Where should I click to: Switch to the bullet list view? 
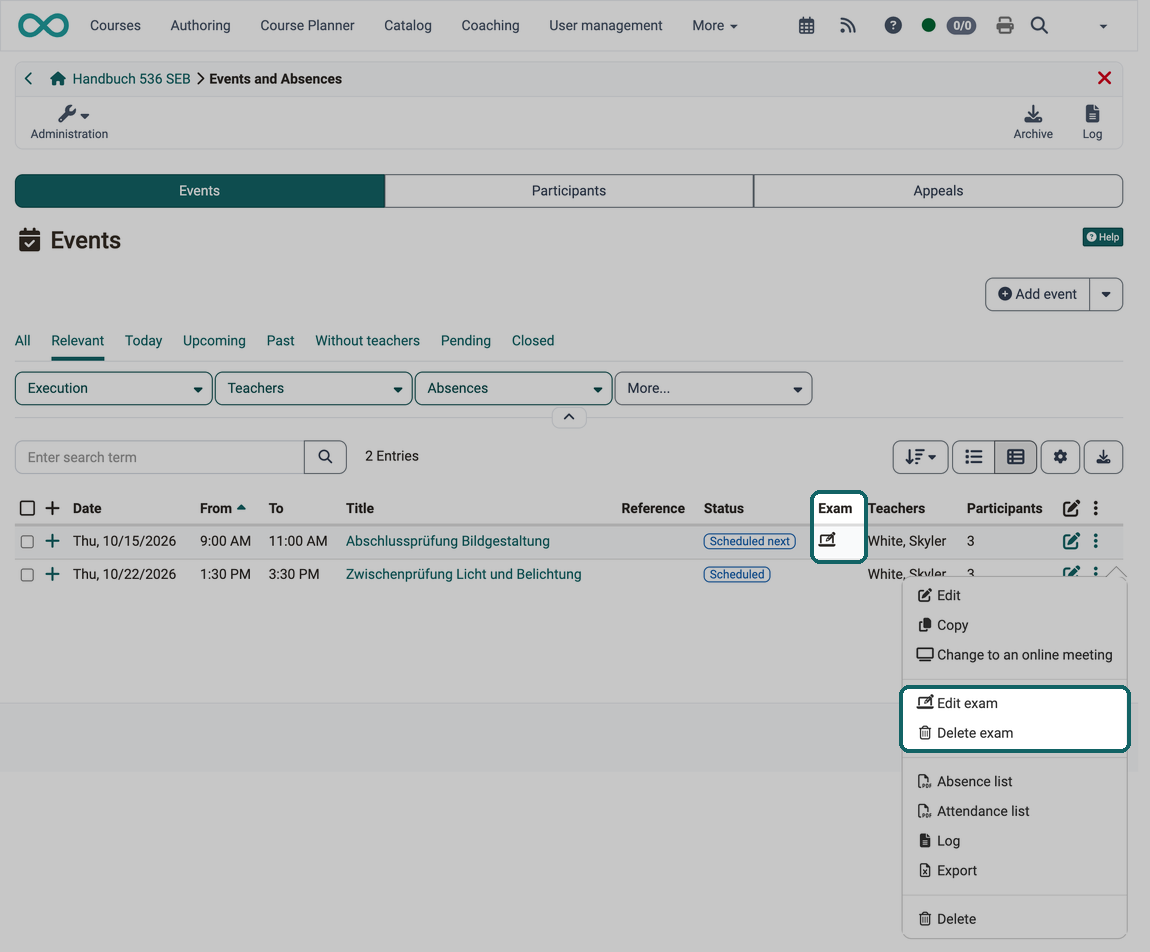[x=973, y=457]
